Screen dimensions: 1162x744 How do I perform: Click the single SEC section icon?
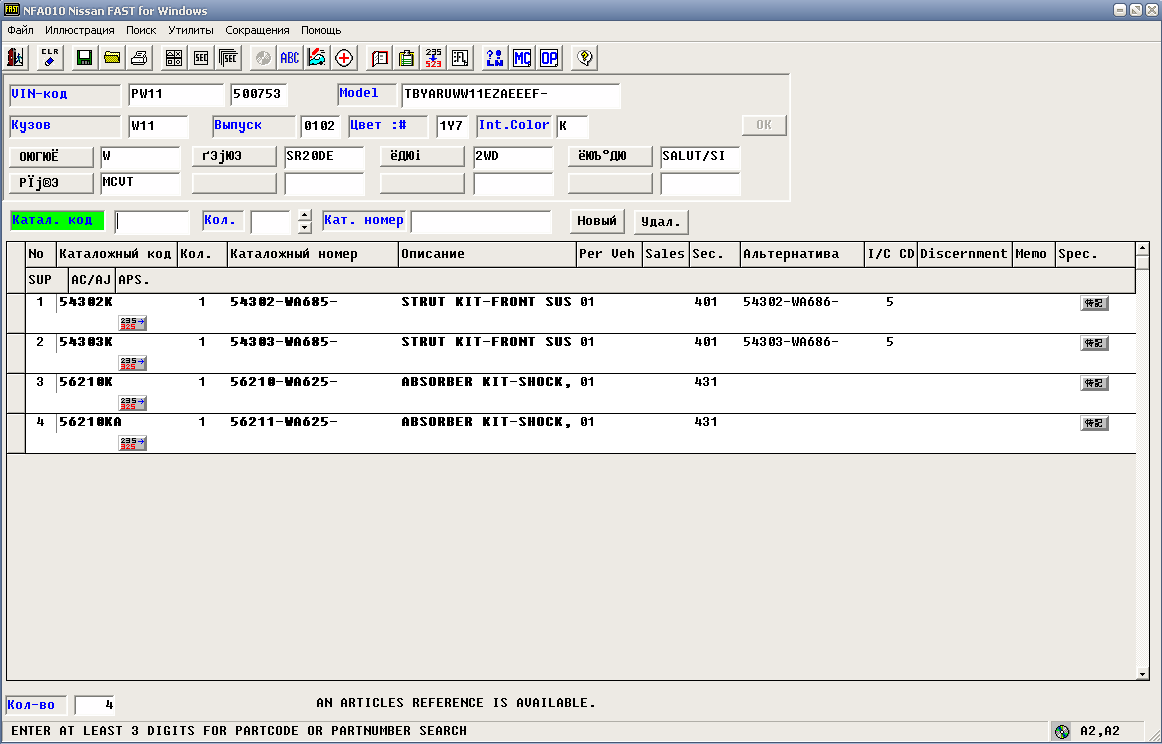tap(201, 58)
